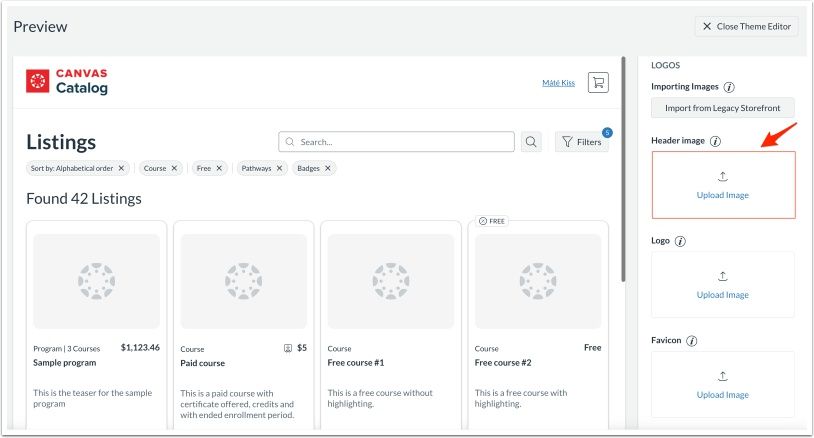Open the Sample program listing thumbnail

point(96,282)
